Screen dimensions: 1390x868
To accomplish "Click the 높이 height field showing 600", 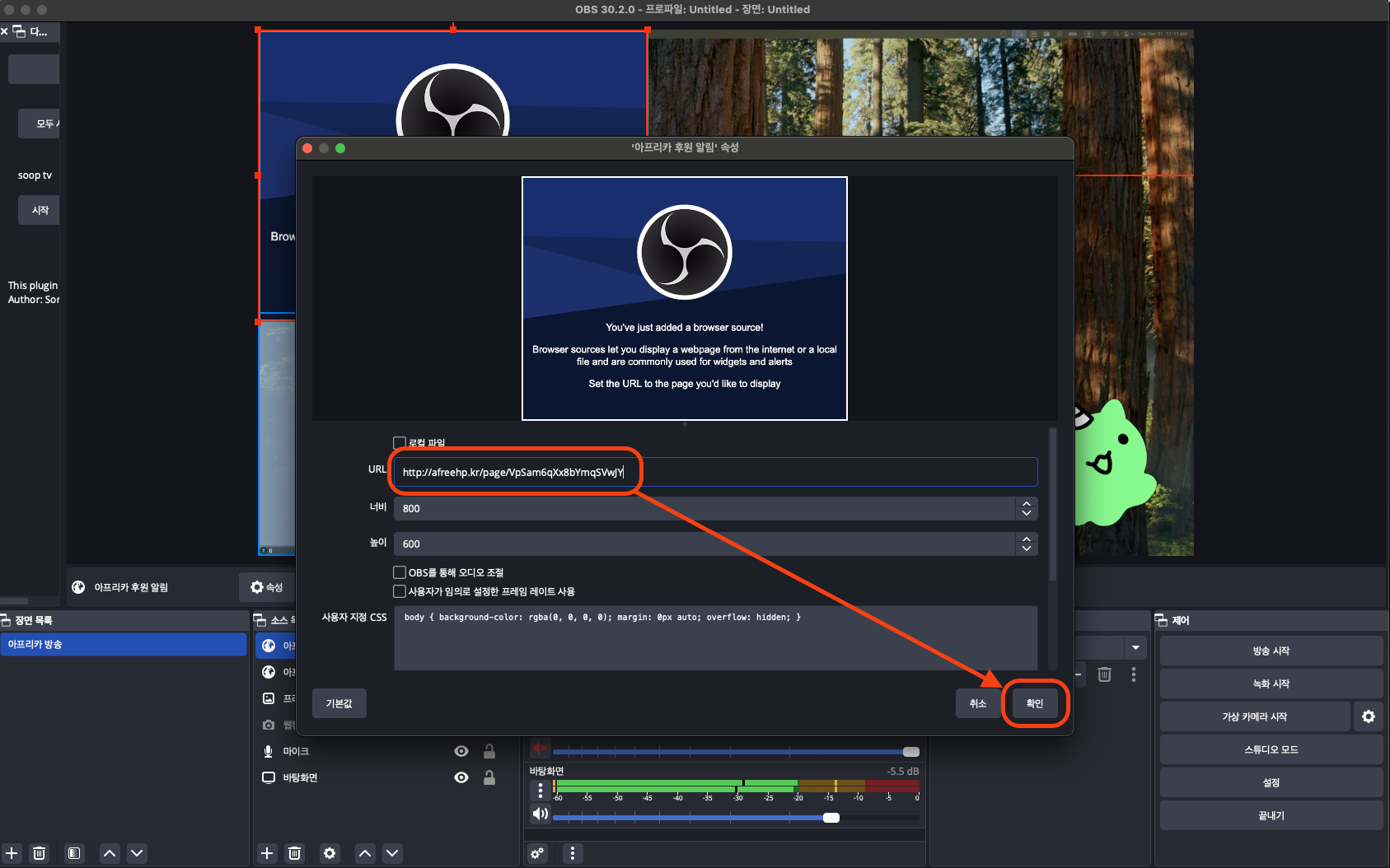I will pyautogui.click(x=705, y=544).
